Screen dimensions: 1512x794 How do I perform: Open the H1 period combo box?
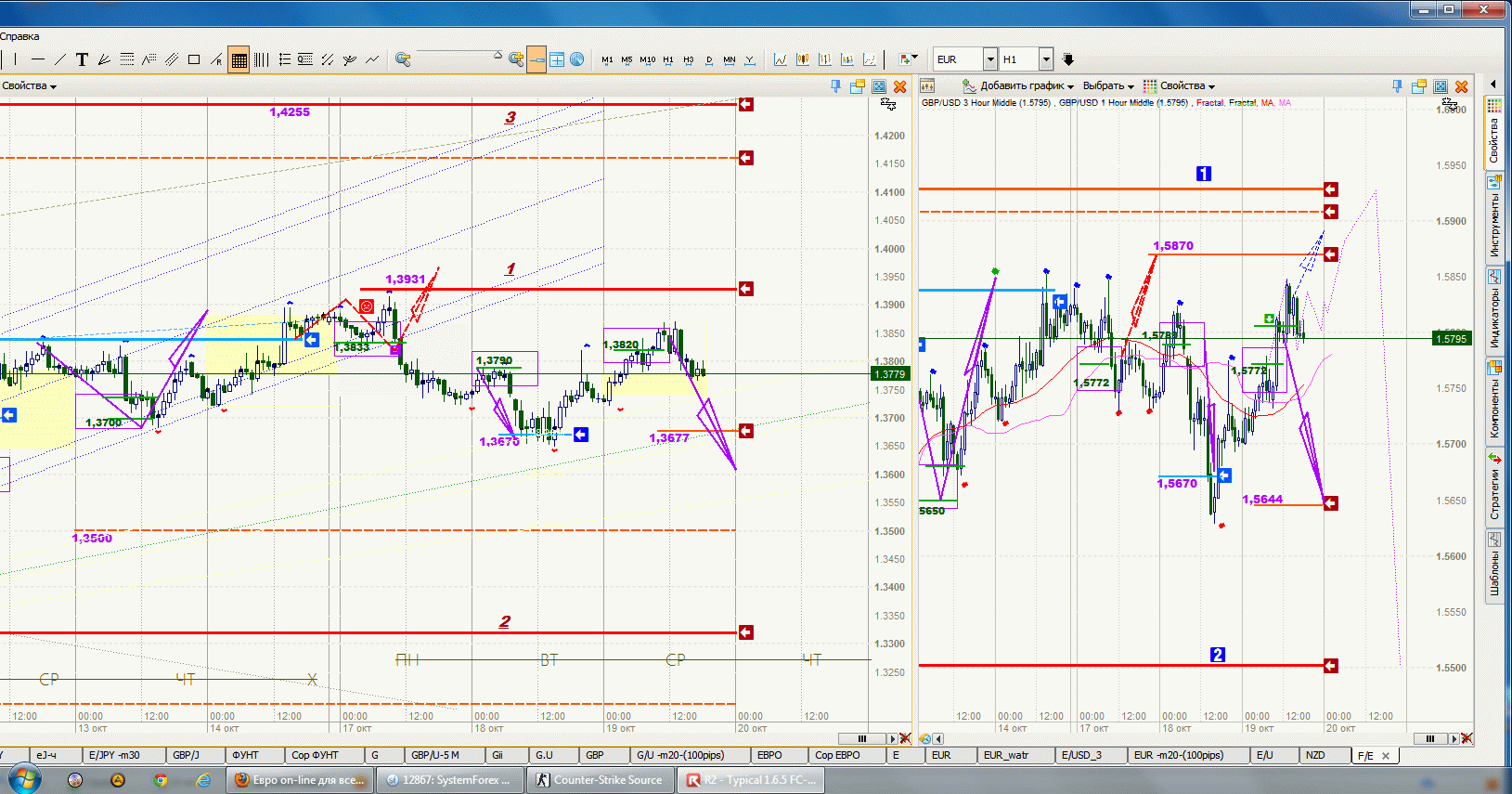[1027, 59]
